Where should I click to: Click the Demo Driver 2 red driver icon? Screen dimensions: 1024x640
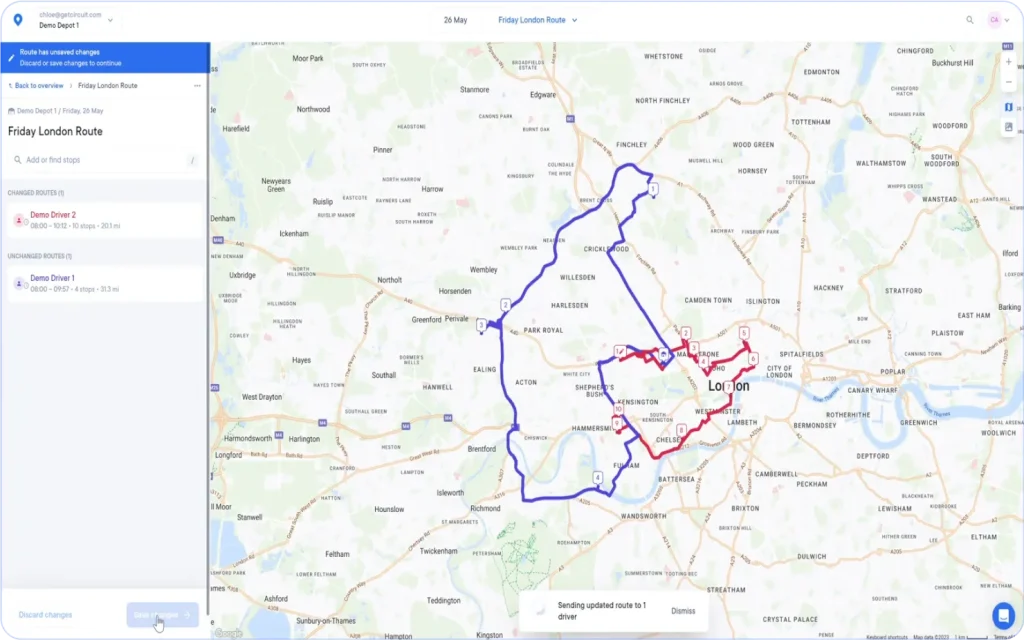[19, 221]
